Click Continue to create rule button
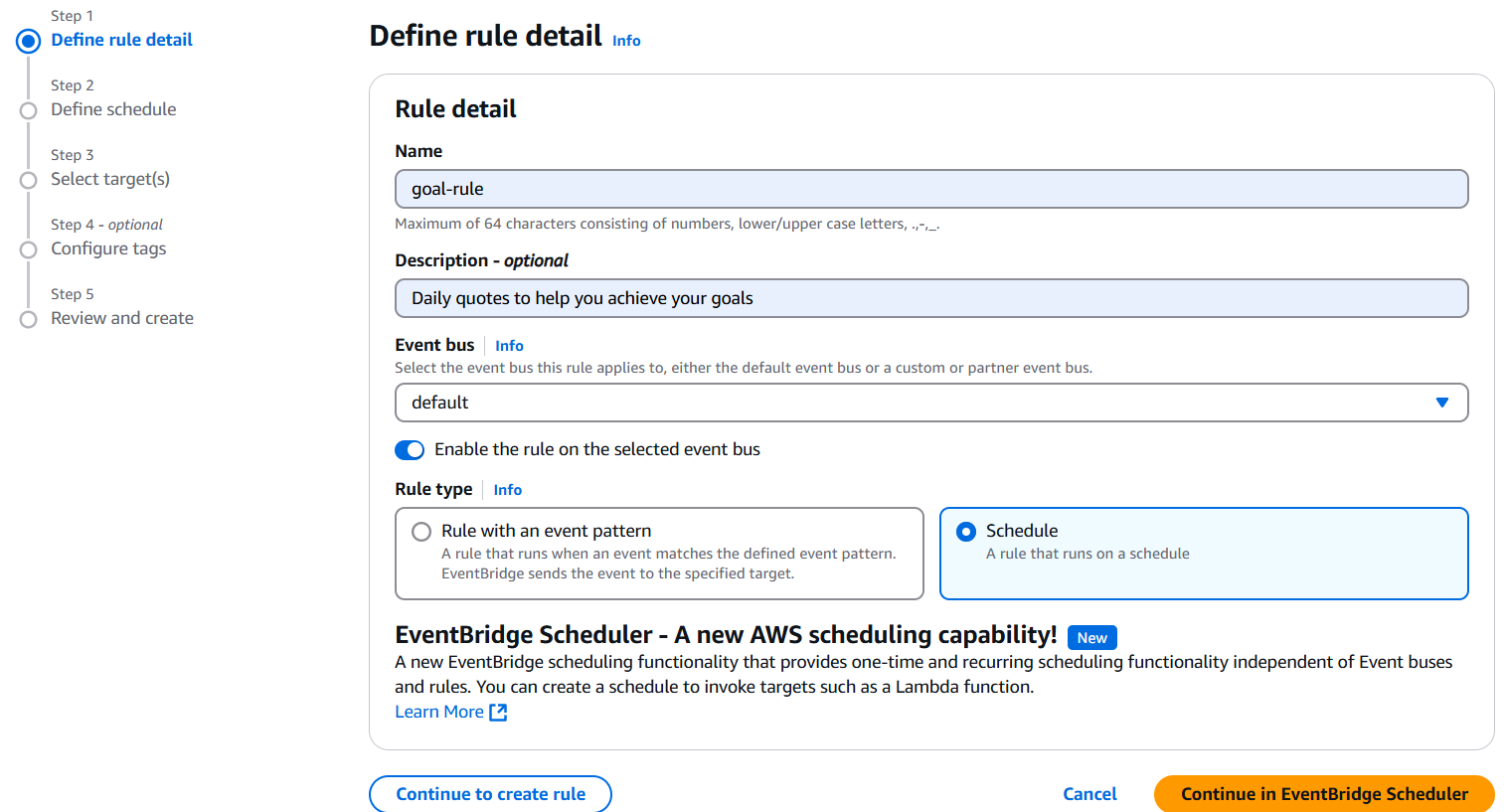The image size is (1504, 812). [490, 794]
